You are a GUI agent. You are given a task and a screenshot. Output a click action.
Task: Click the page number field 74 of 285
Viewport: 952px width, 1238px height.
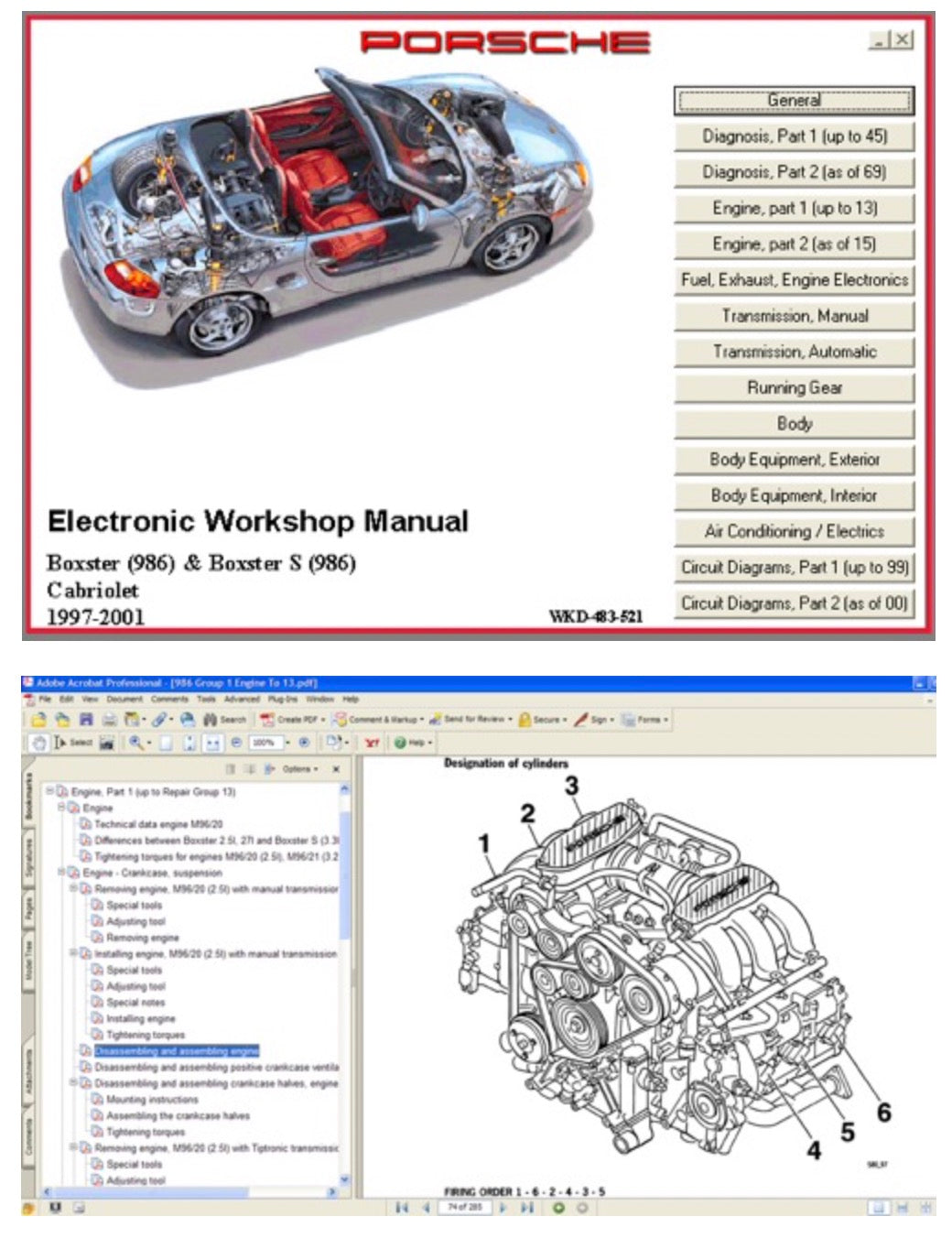point(465,1208)
